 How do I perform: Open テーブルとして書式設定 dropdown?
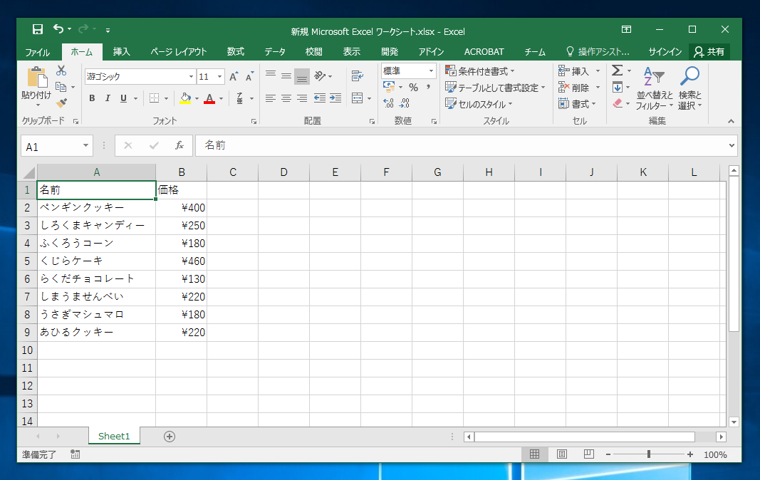point(495,88)
